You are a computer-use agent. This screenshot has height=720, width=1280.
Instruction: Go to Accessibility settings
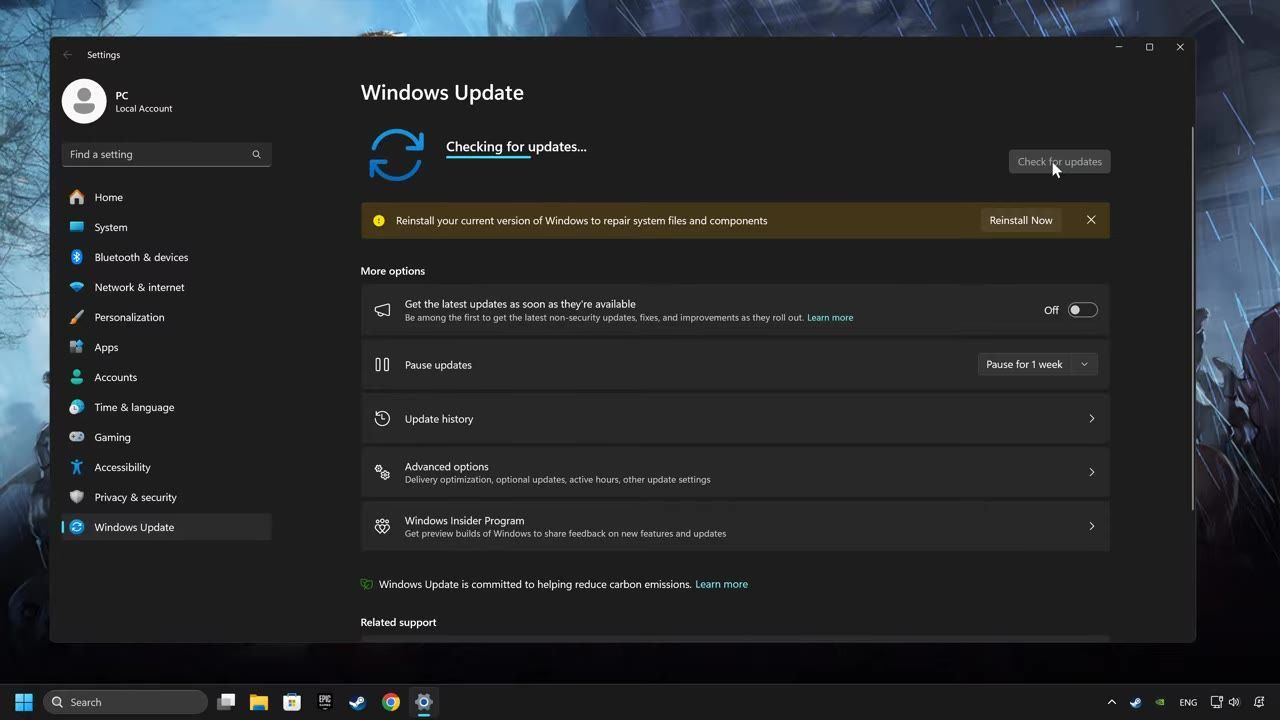point(166,467)
